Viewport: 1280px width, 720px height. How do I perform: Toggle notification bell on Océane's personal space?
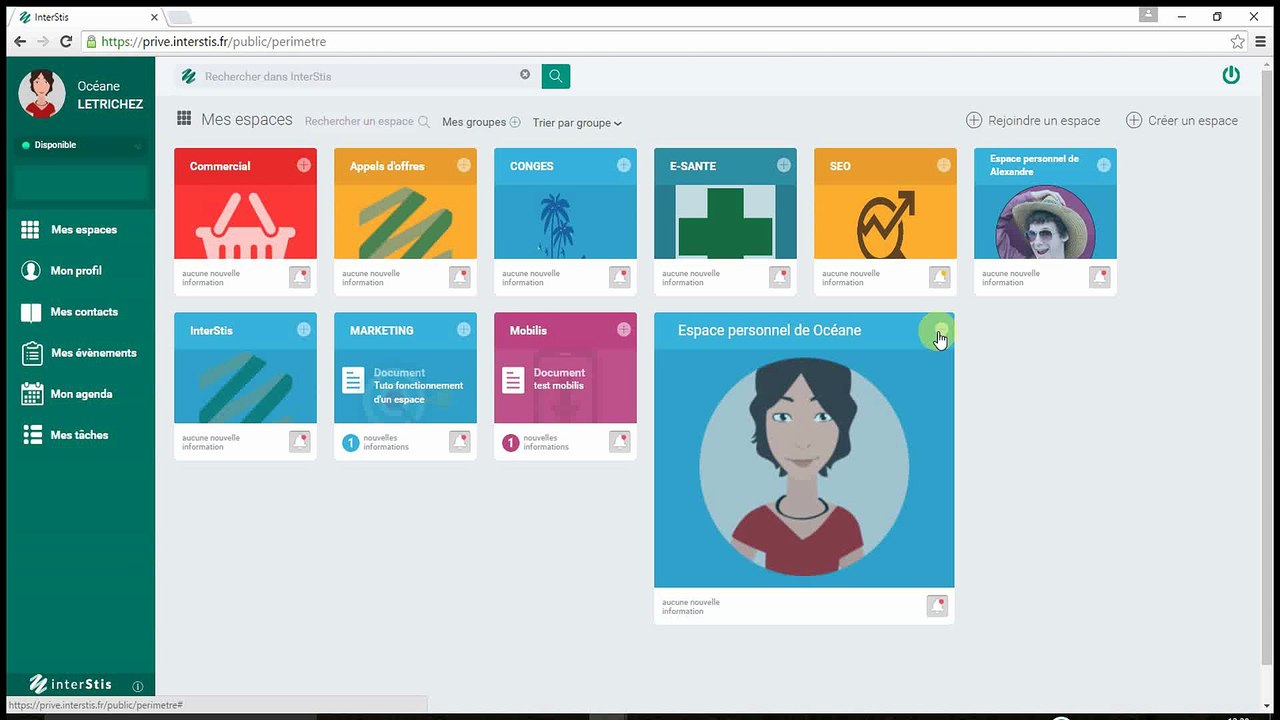click(x=937, y=606)
